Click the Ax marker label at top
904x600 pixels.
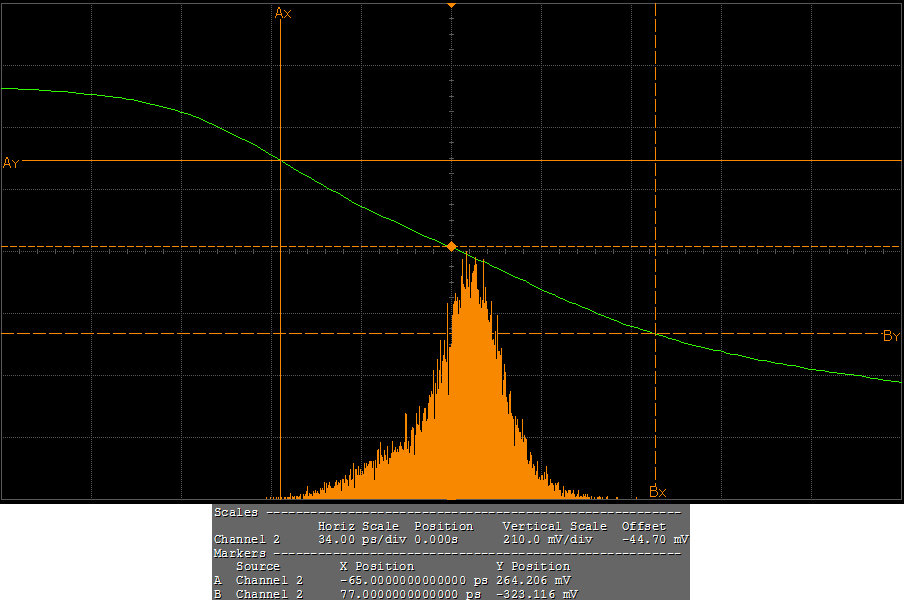pyautogui.click(x=283, y=13)
